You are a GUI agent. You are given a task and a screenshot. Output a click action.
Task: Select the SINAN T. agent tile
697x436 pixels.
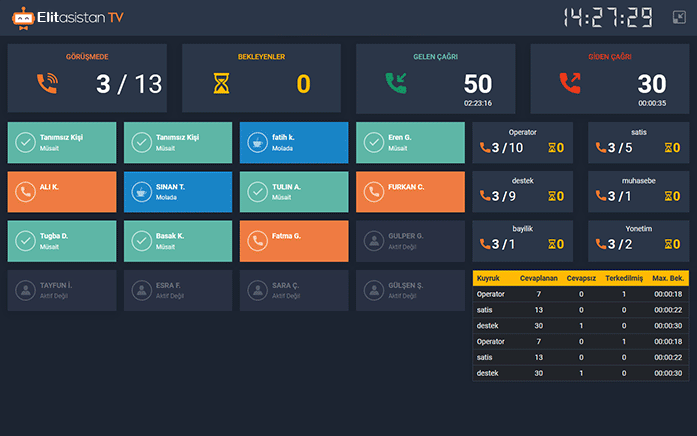[178, 192]
